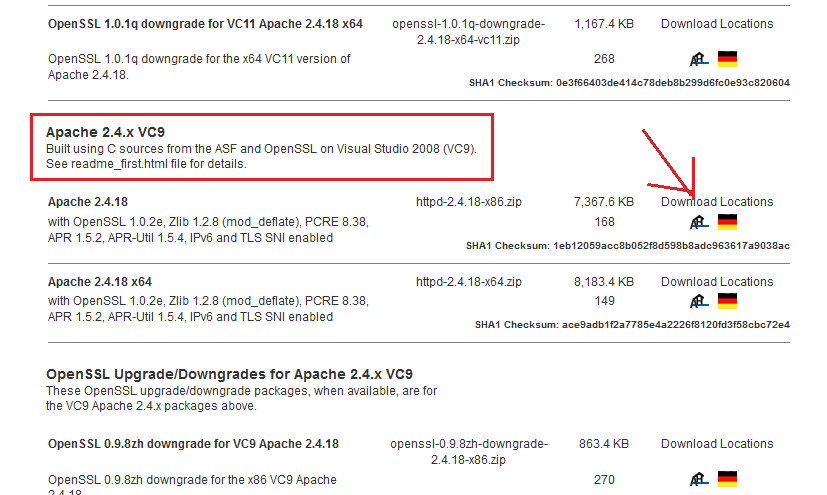
Task: Click Apache Haus mirror icon for OpenSSL 1.0.1q
Action: click(x=699, y=59)
